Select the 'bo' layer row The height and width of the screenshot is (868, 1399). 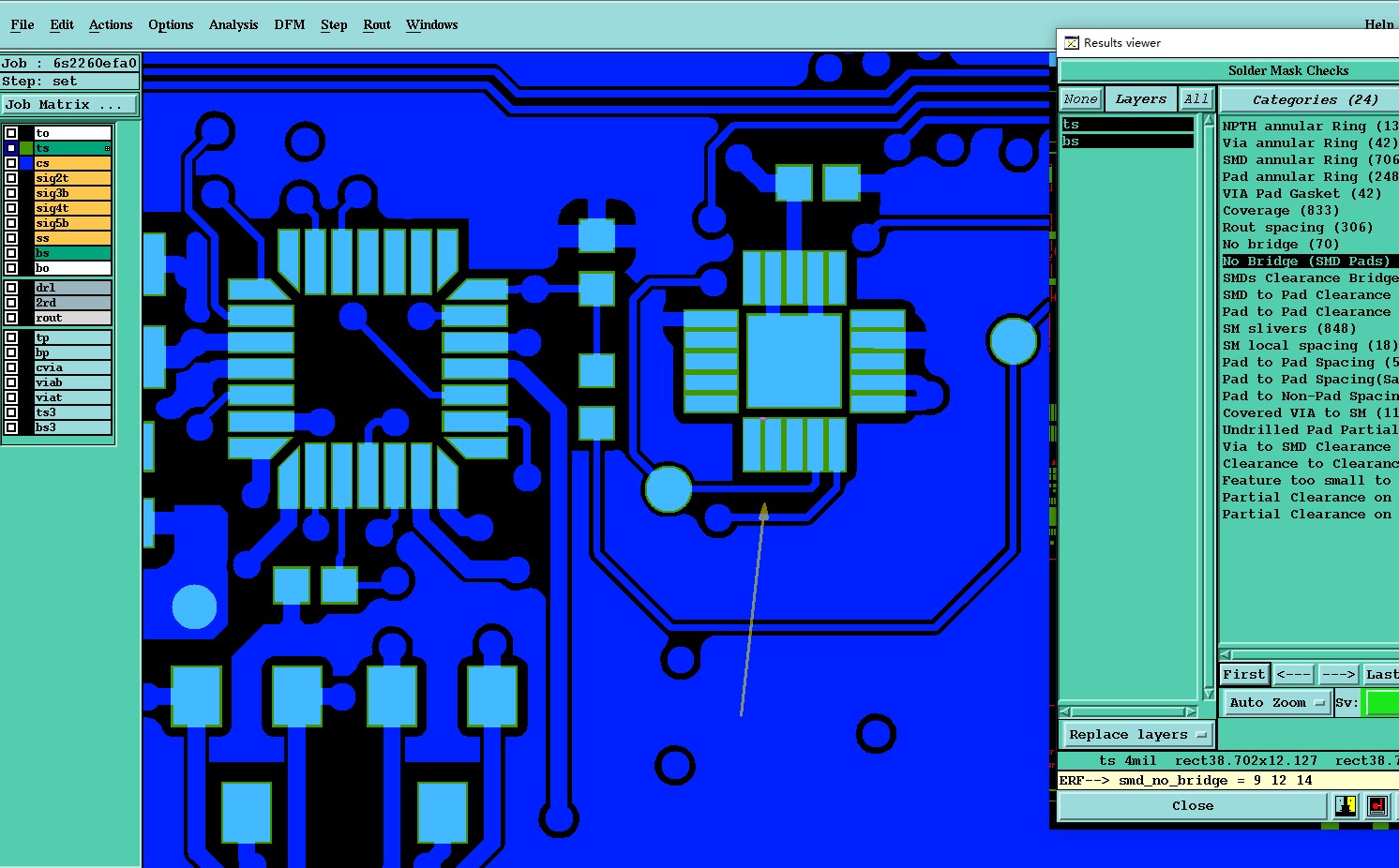[x=73, y=268]
